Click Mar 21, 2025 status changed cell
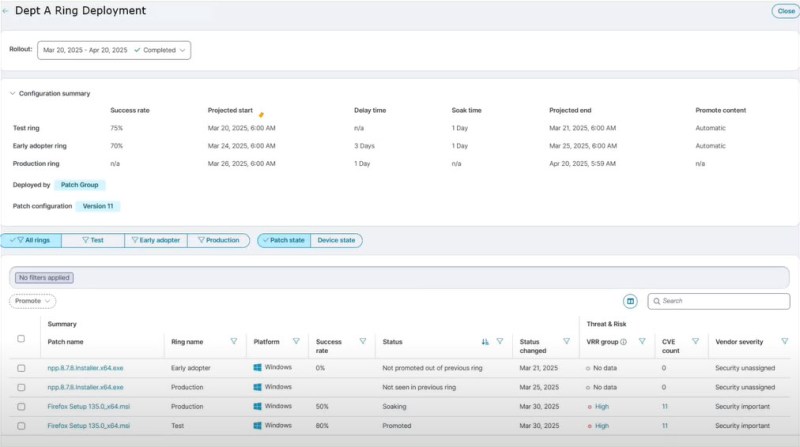The height and width of the screenshot is (447, 800). (x=538, y=368)
